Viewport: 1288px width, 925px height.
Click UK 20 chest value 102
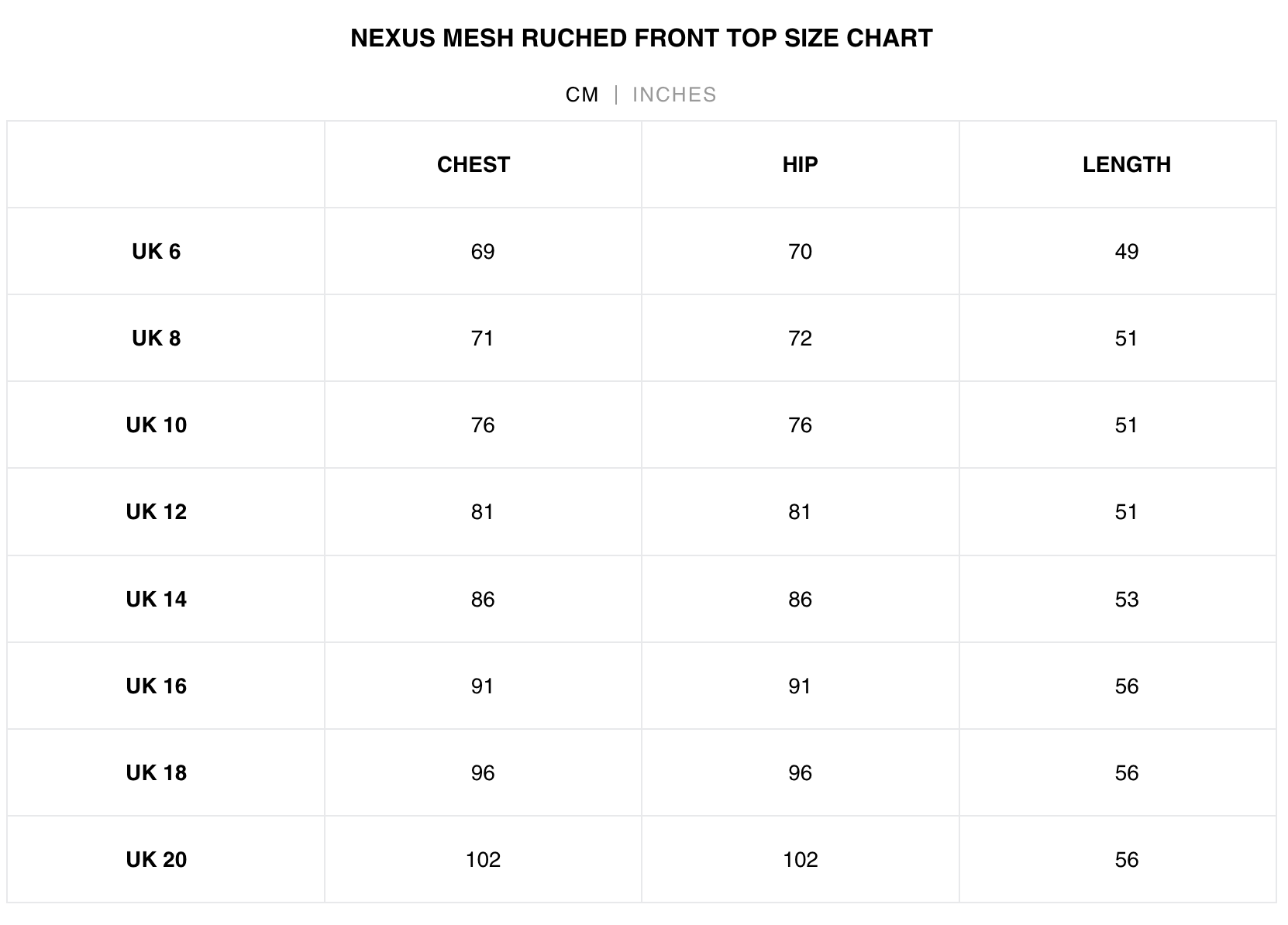pyautogui.click(x=482, y=859)
